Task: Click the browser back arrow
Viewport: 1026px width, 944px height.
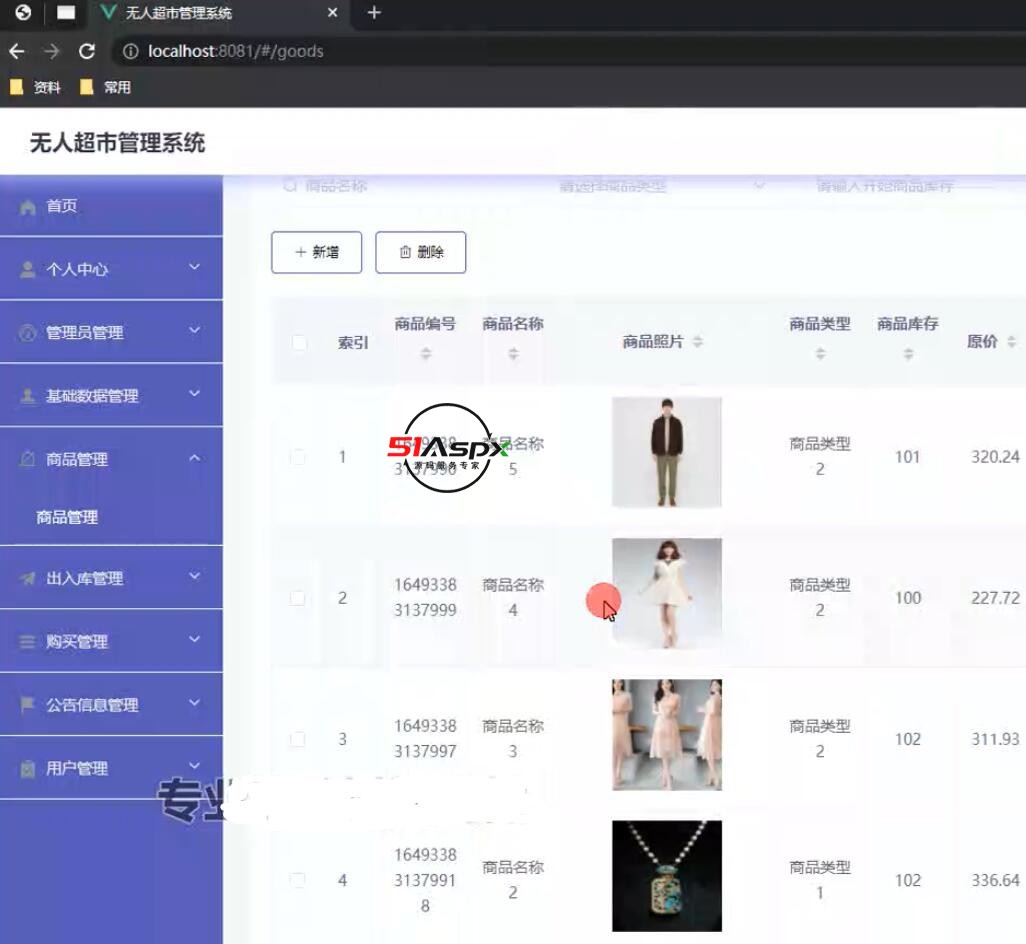Action: (16, 51)
